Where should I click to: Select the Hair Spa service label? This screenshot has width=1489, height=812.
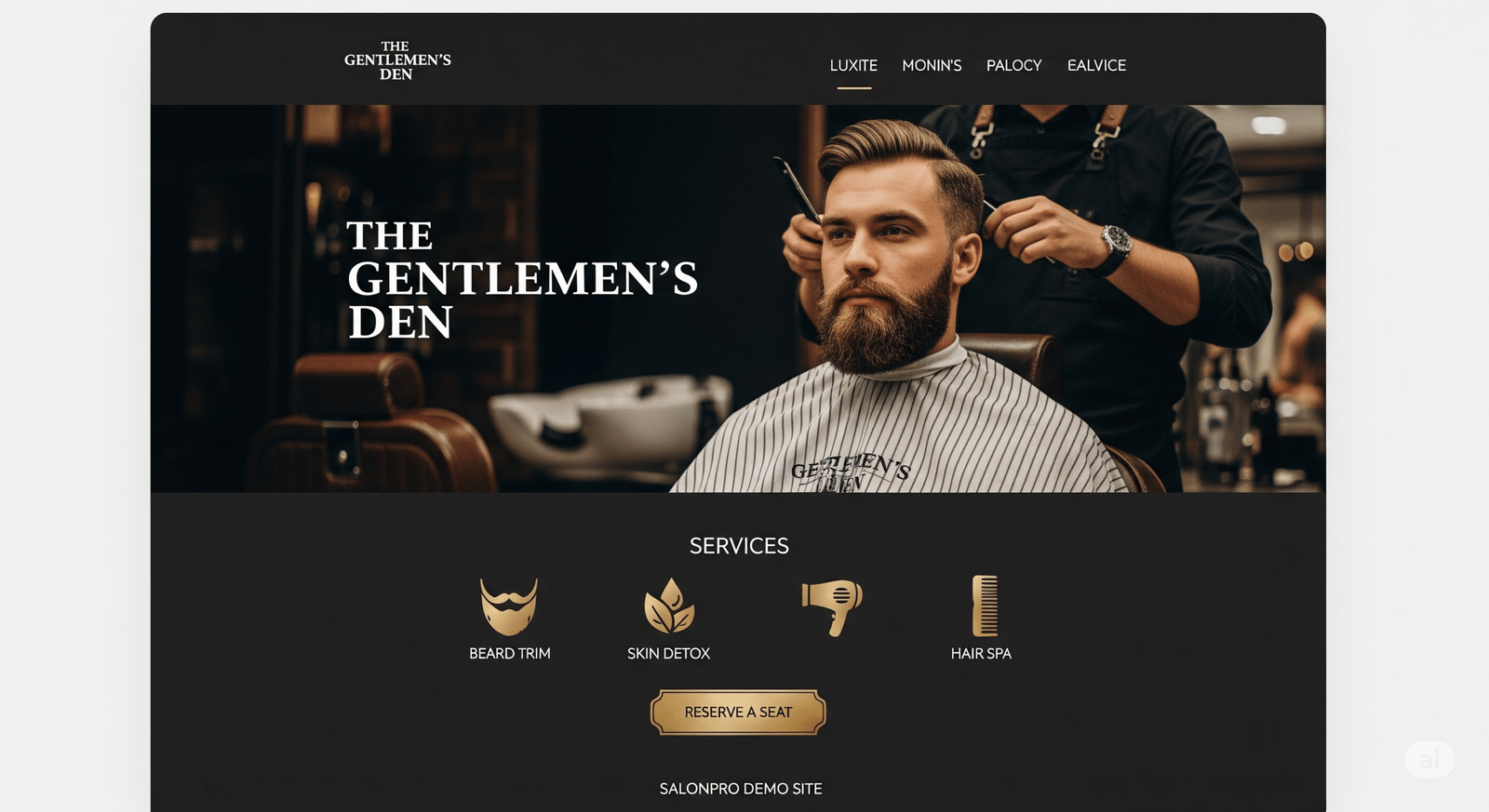981,654
